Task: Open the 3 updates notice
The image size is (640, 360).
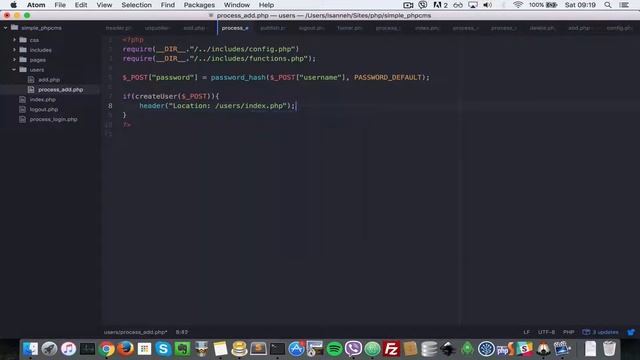Action: [x=600, y=332]
